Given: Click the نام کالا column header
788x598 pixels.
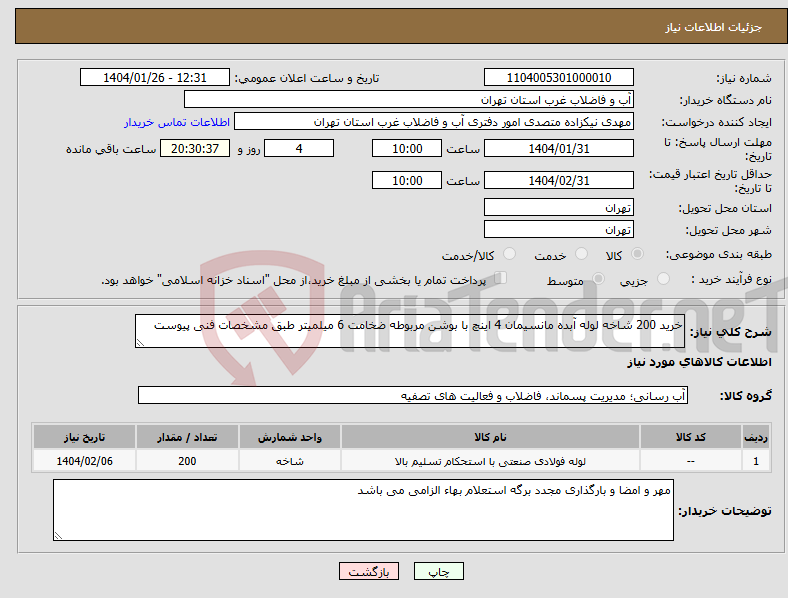Looking at the screenshot, I should point(490,437).
